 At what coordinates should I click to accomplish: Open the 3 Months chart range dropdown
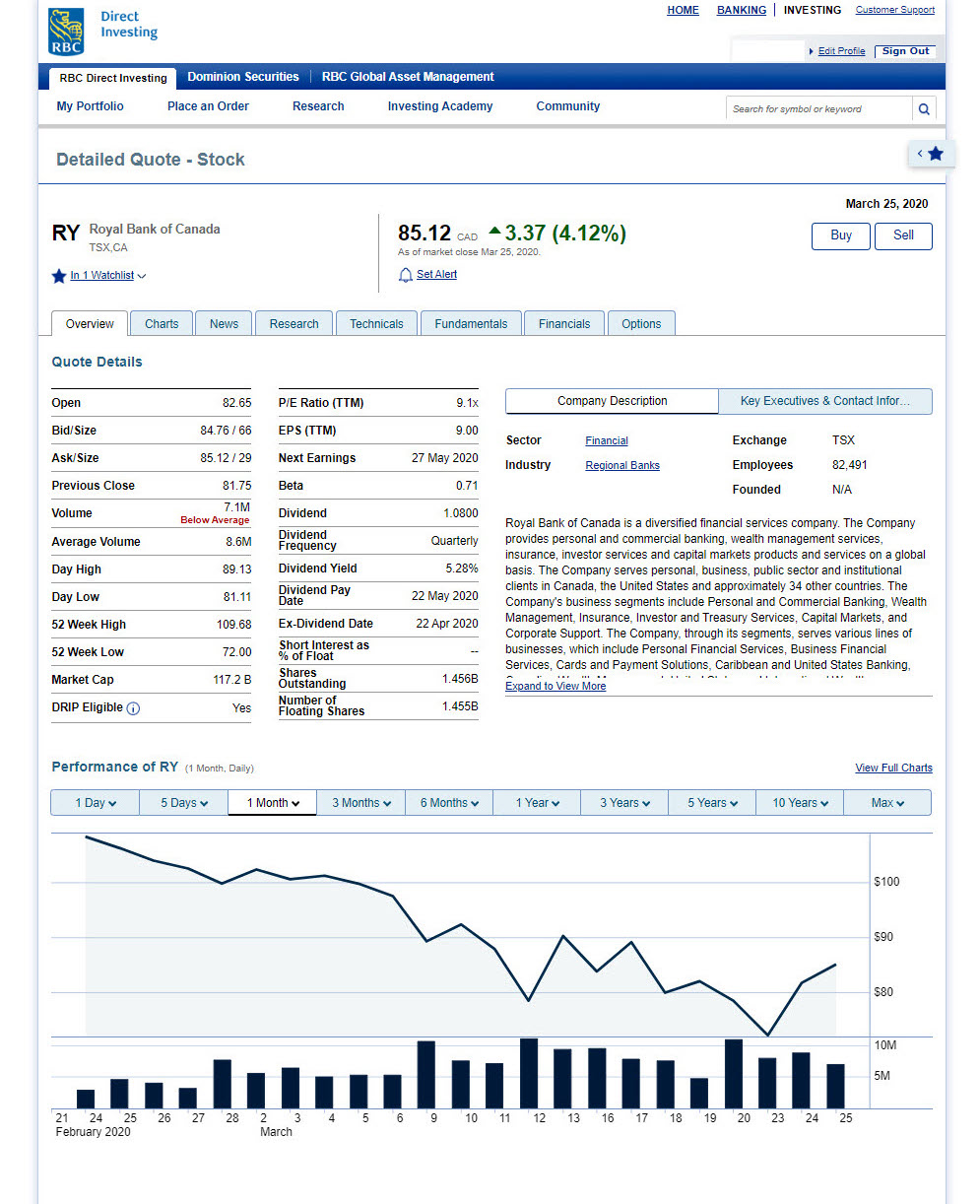(x=361, y=803)
